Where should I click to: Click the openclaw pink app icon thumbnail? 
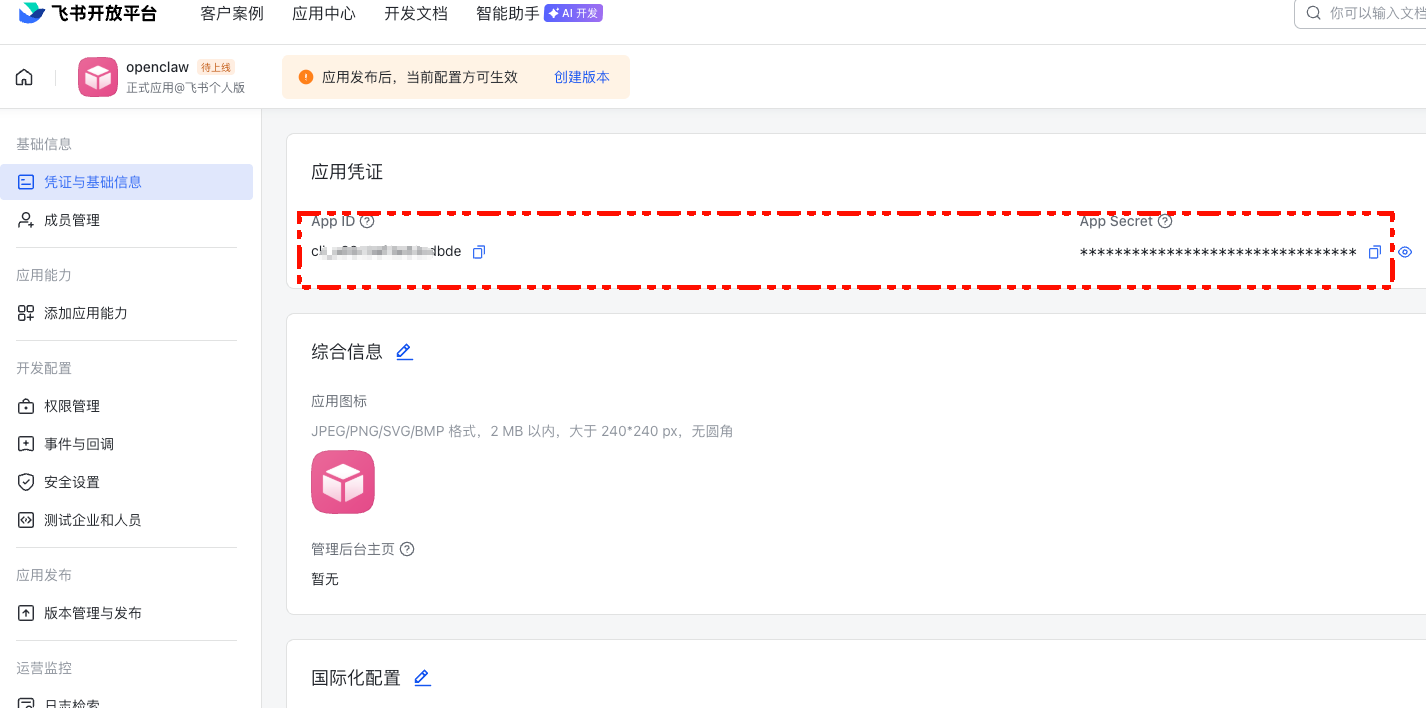pos(97,76)
